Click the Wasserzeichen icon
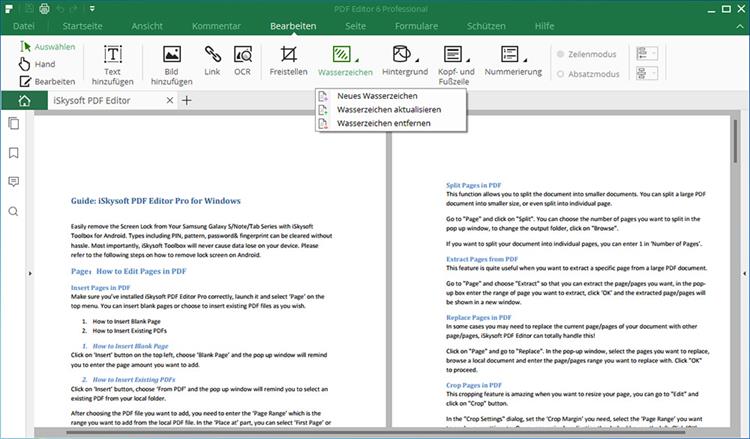The width and height of the screenshot is (750, 439). [x=342, y=54]
